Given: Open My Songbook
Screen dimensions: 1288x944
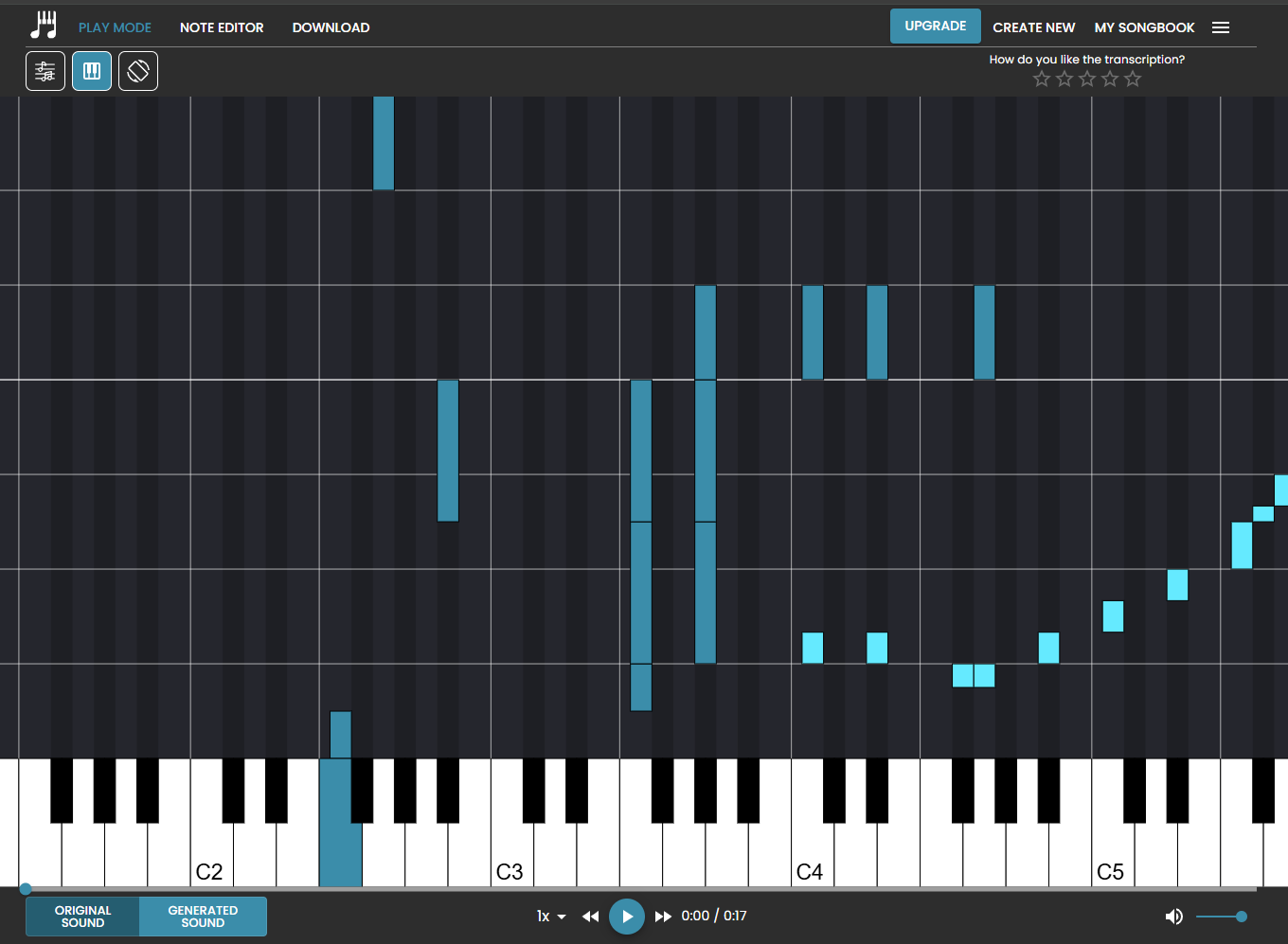Looking at the screenshot, I should [1144, 27].
